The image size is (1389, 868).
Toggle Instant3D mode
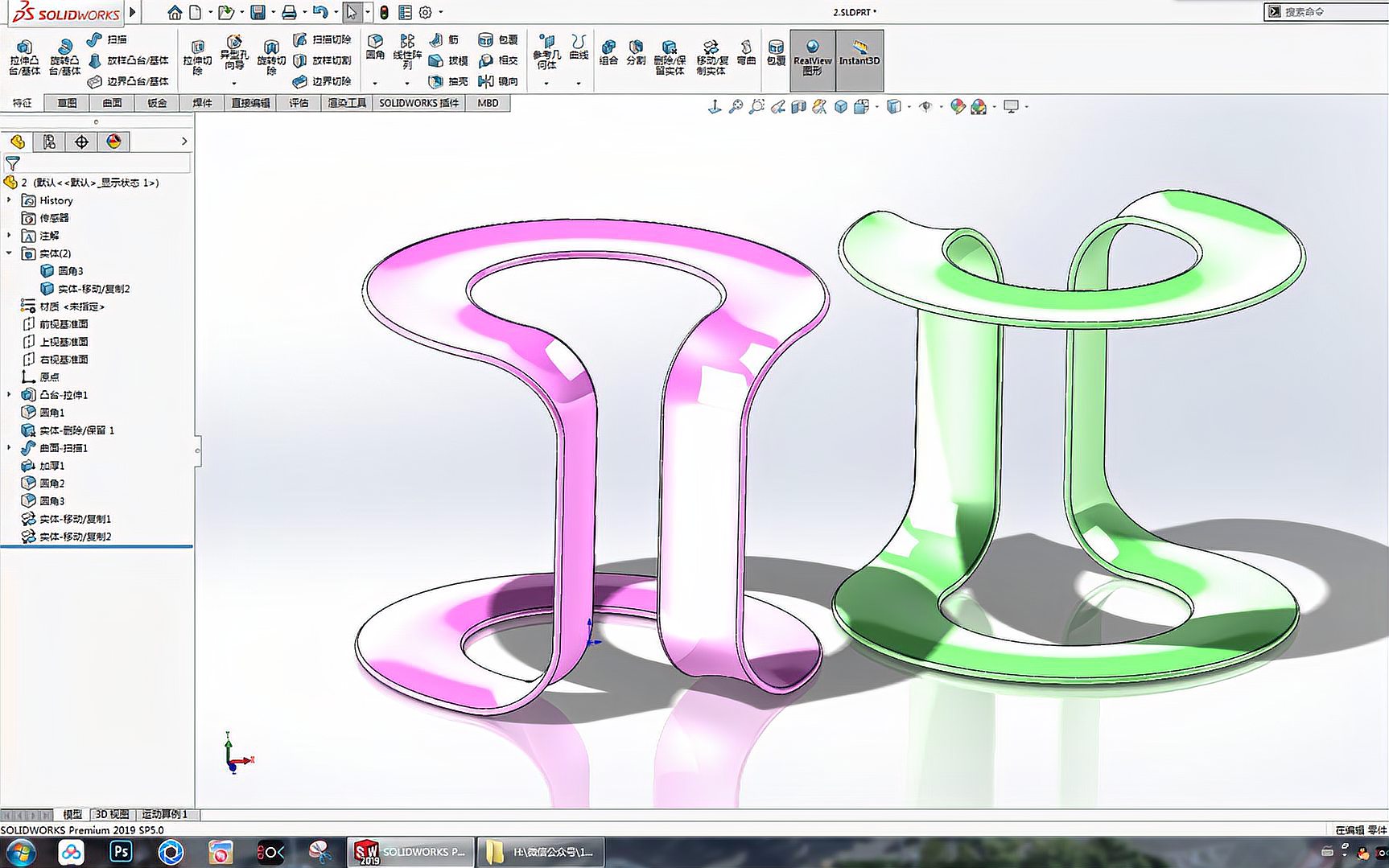(x=858, y=56)
